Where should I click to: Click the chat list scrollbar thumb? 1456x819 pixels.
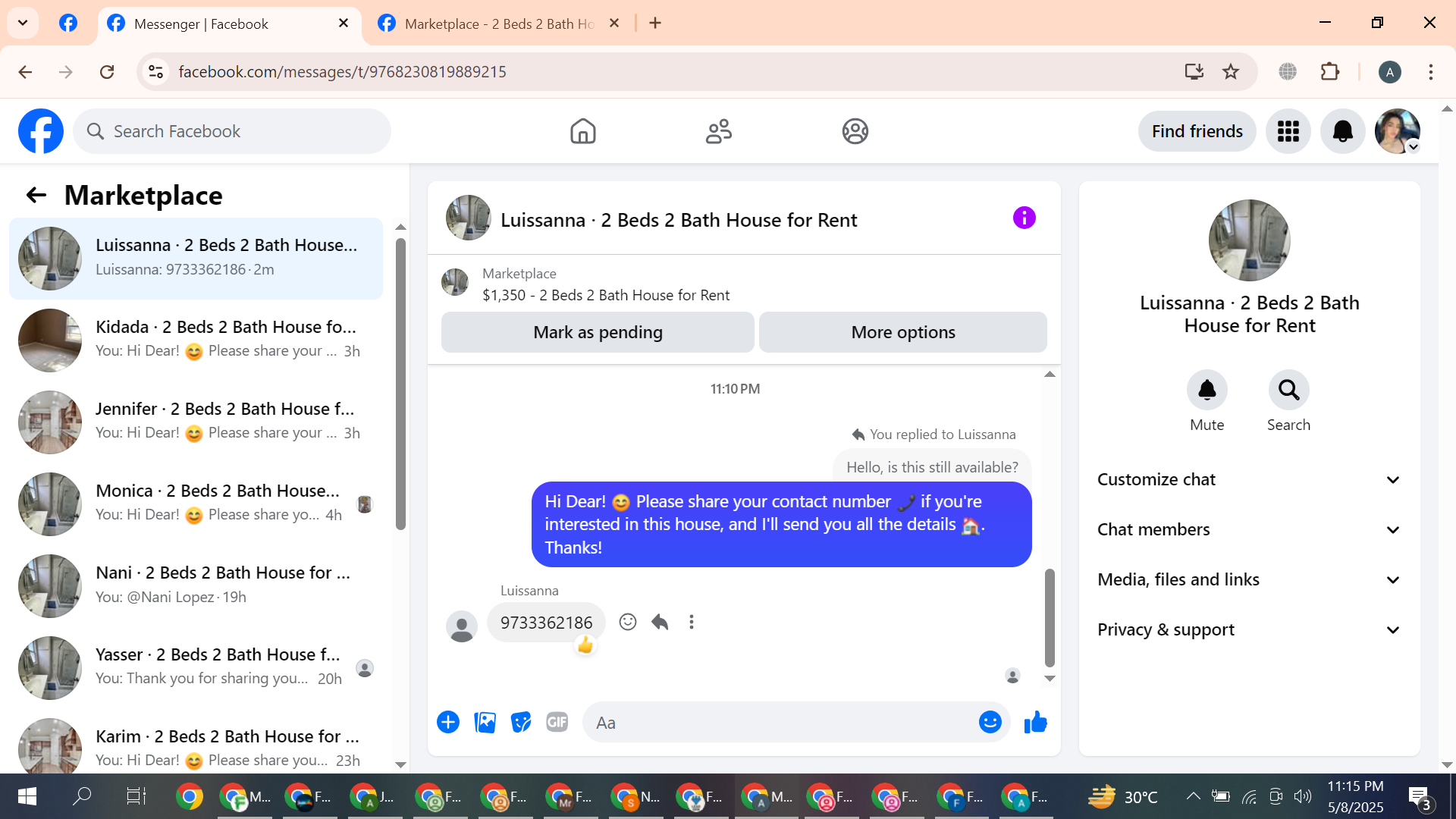coord(400,384)
